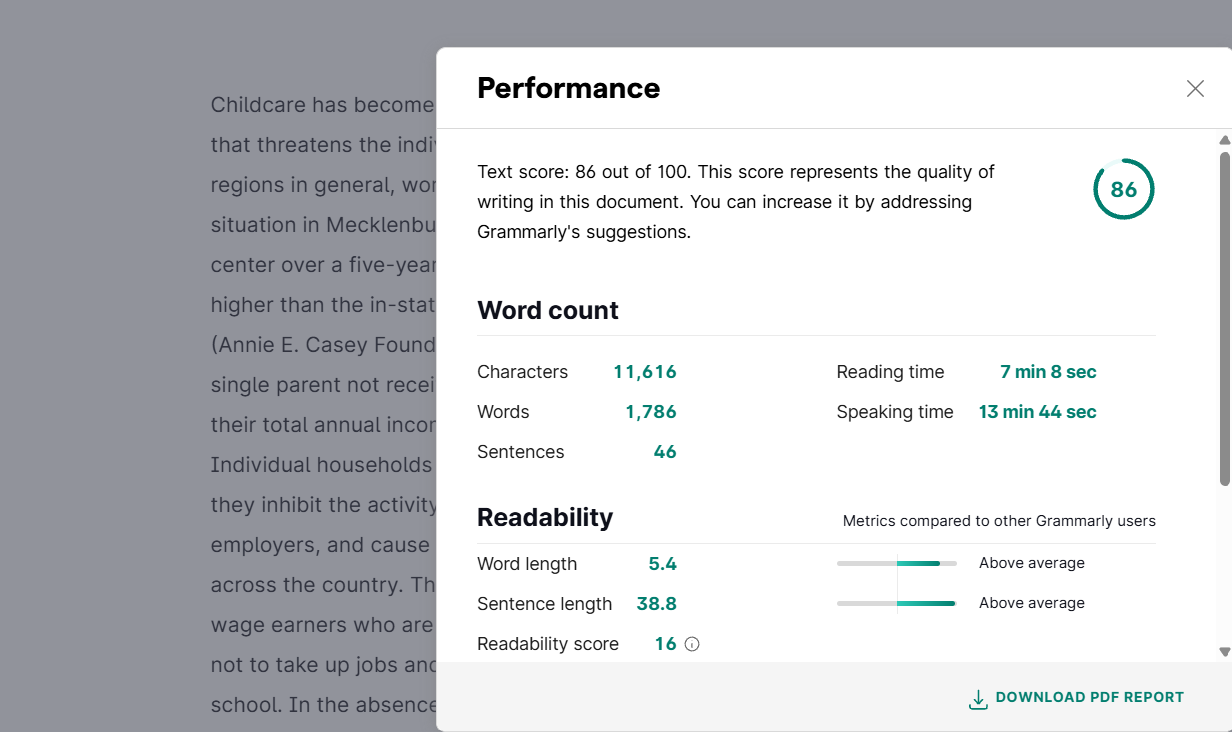Click the Reading time value
1232x732 pixels.
(1048, 372)
